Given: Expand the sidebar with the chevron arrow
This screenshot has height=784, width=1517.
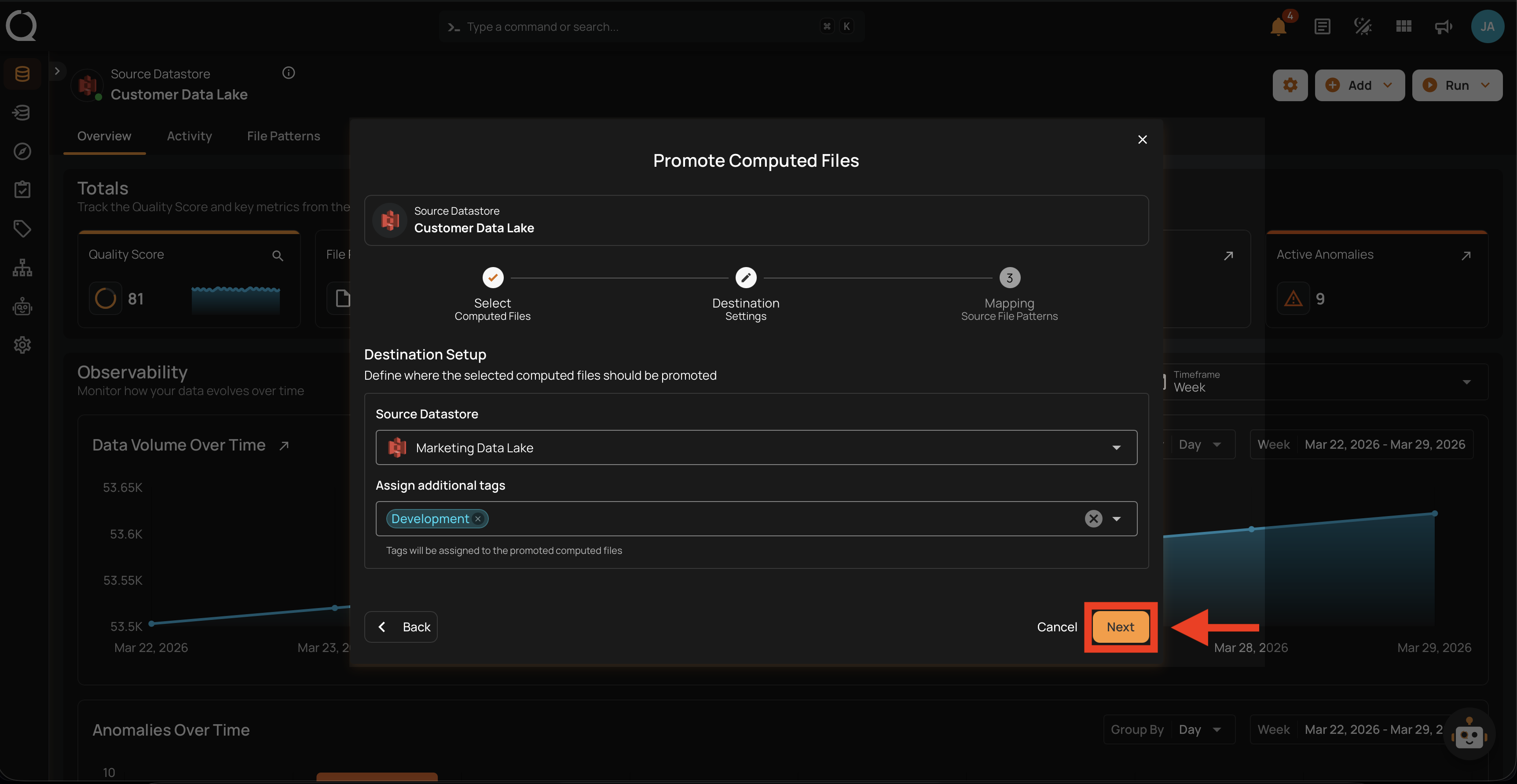Looking at the screenshot, I should tap(57, 71).
